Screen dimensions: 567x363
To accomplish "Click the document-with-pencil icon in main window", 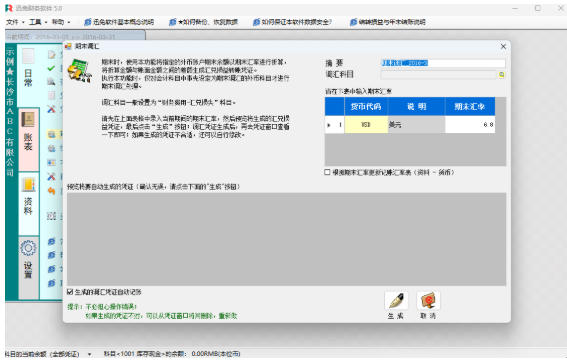I will (52, 55).
